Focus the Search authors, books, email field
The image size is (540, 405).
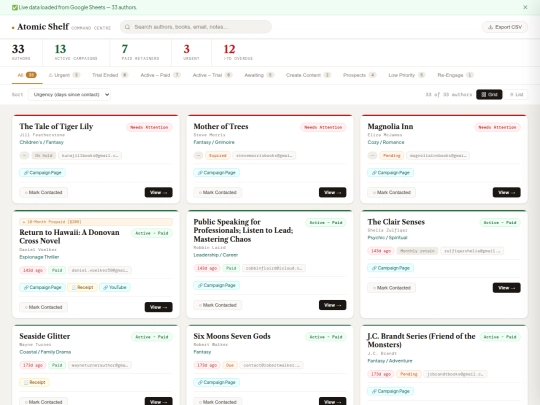(196, 27)
